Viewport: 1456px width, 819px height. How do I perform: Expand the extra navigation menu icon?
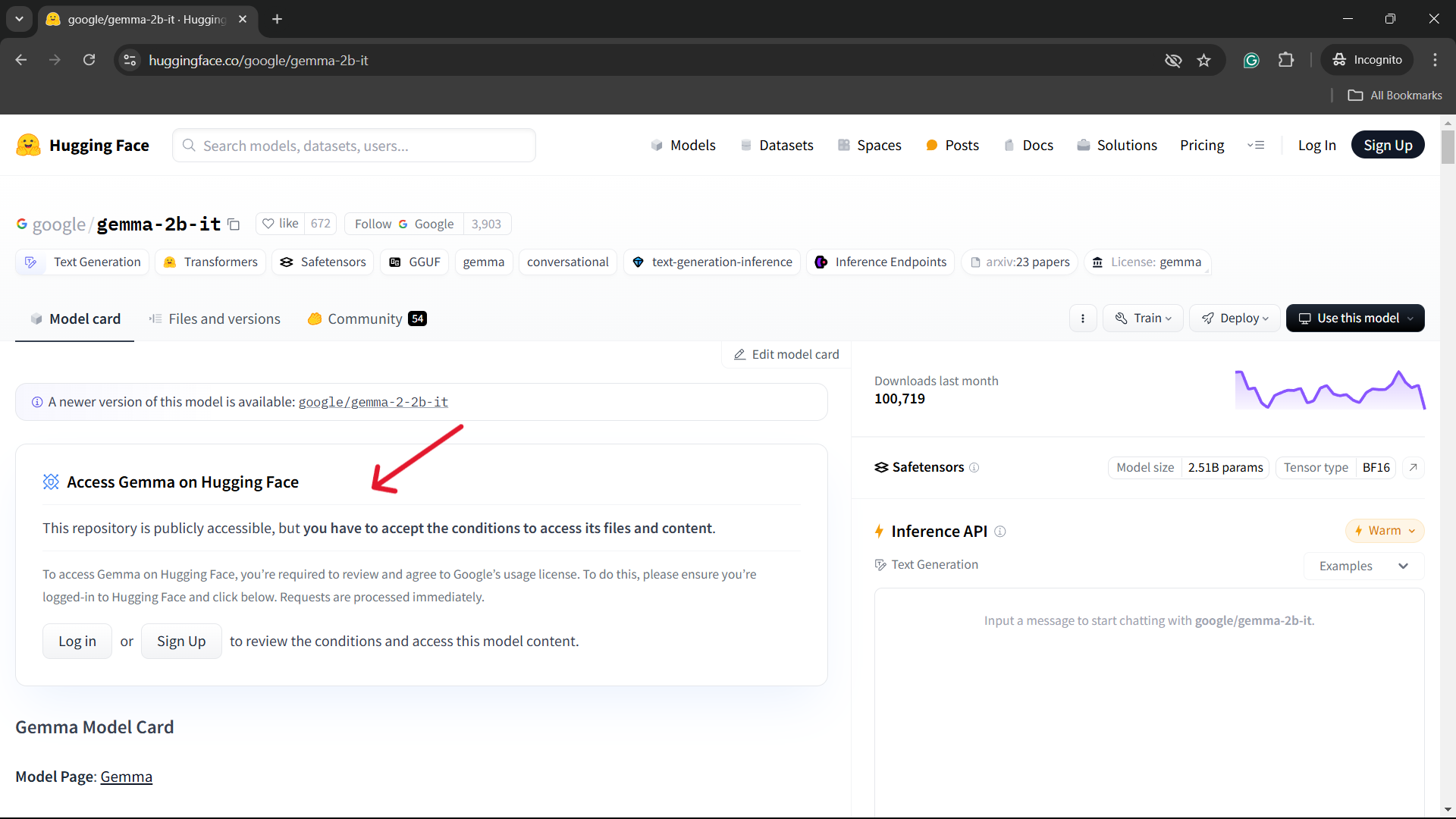(x=1256, y=145)
